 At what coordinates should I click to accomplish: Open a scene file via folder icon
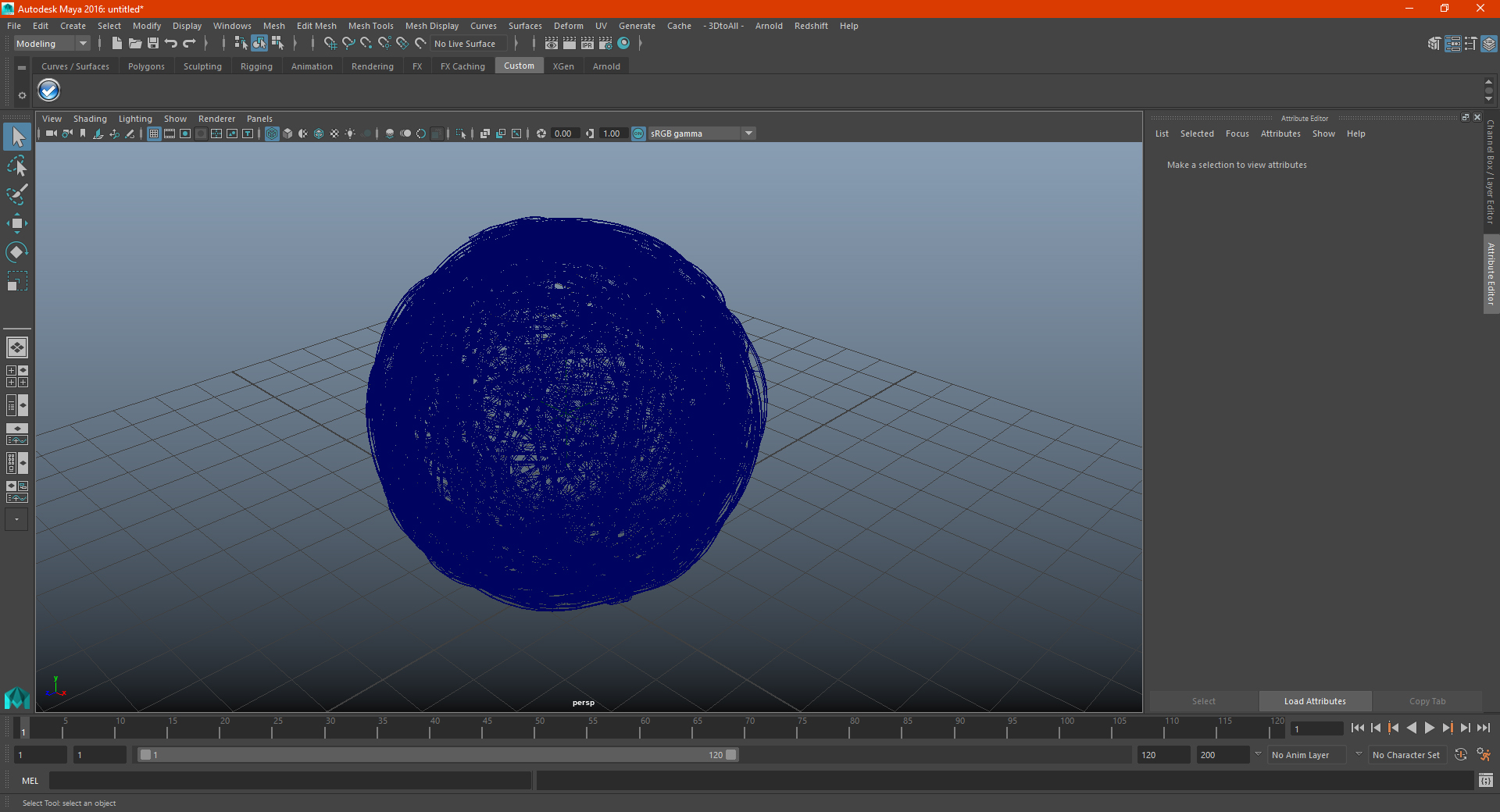click(134, 44)
